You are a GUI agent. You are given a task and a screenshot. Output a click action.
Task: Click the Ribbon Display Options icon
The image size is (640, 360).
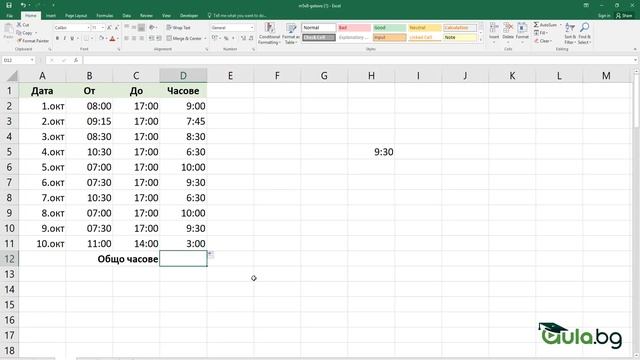[x=586, y=5]
